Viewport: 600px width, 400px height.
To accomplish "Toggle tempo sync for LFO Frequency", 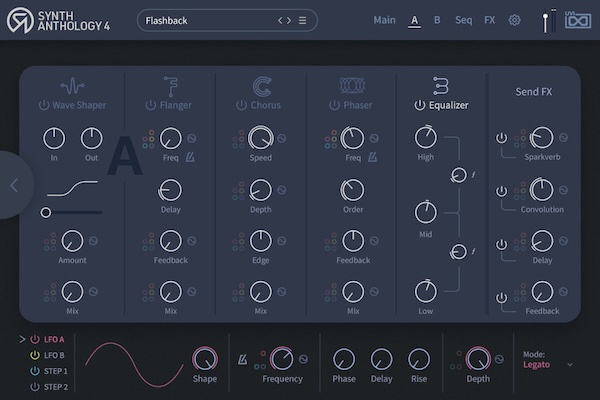I will pyautogui.click(x=242, y=359).
